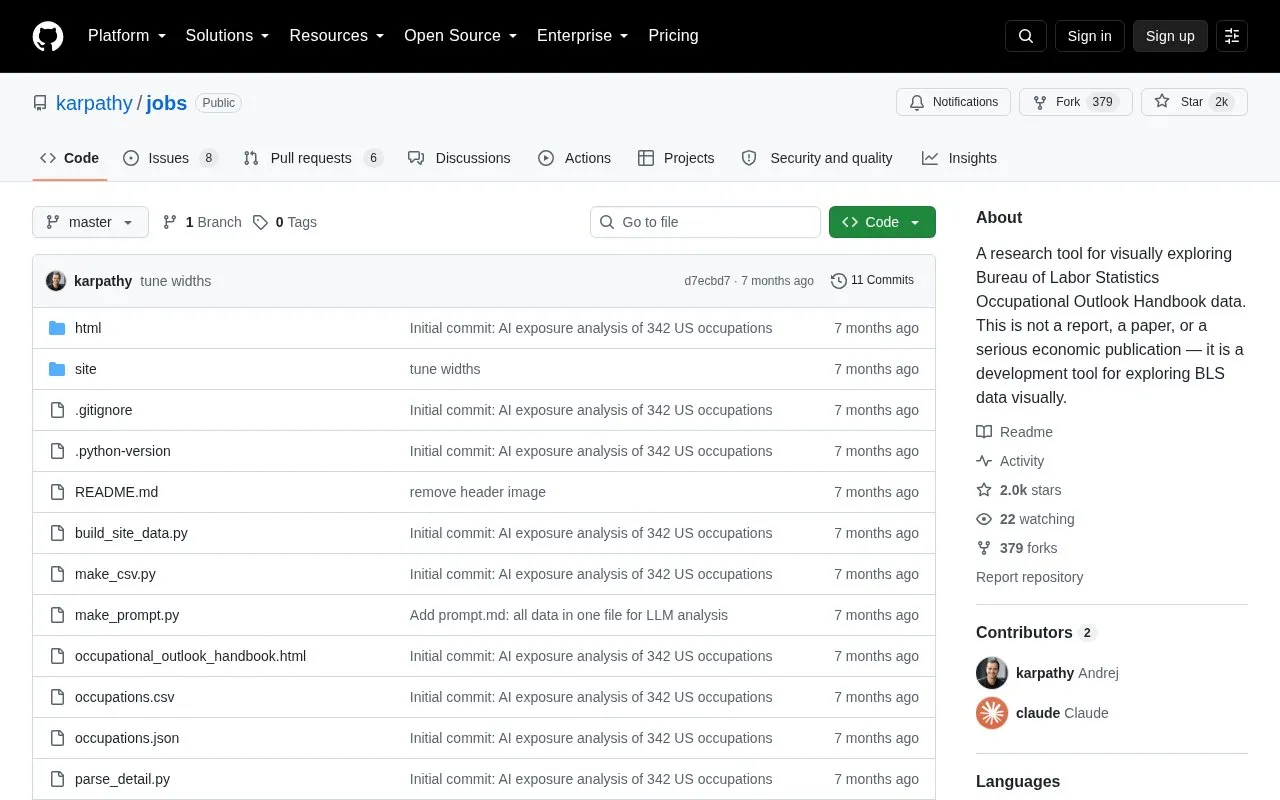Image resolution: width=1280 pixels, height=800 pixels.
Task: Expand the Open Source menu
Action: 460,36
